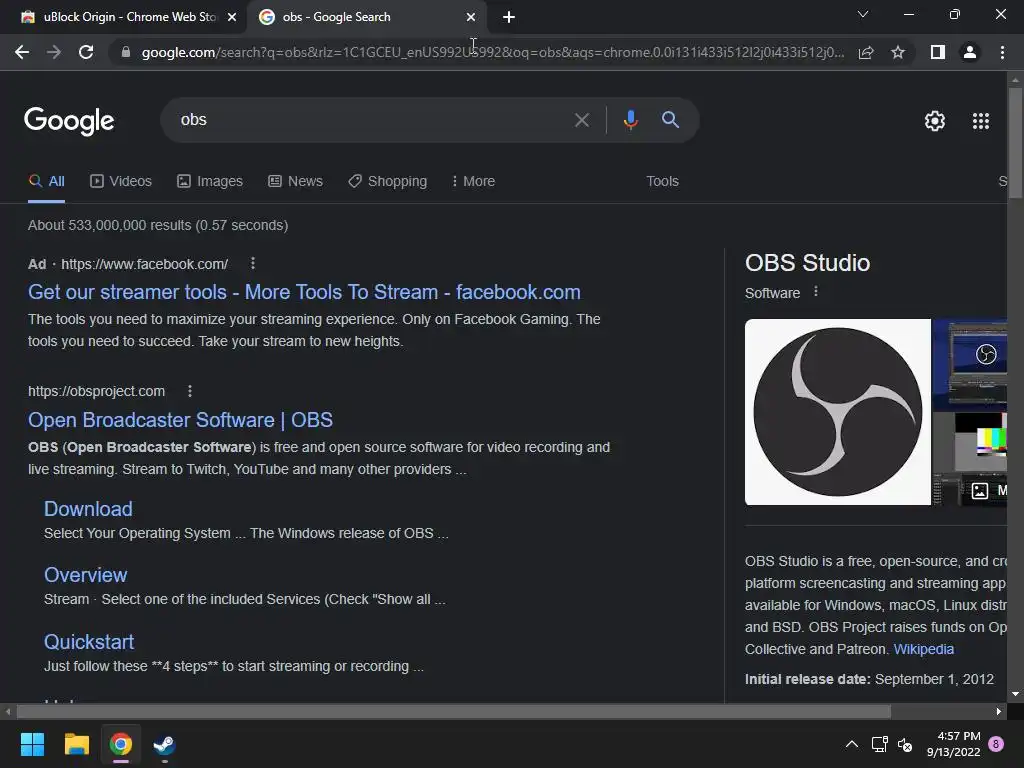
Task: Open Chrome profile menu
Action: click(970, 52)
